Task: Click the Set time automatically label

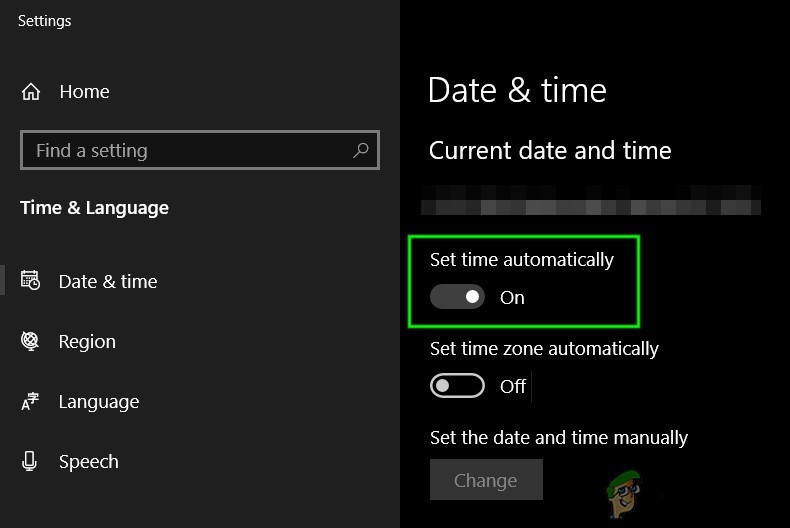Action: point(521,260)
